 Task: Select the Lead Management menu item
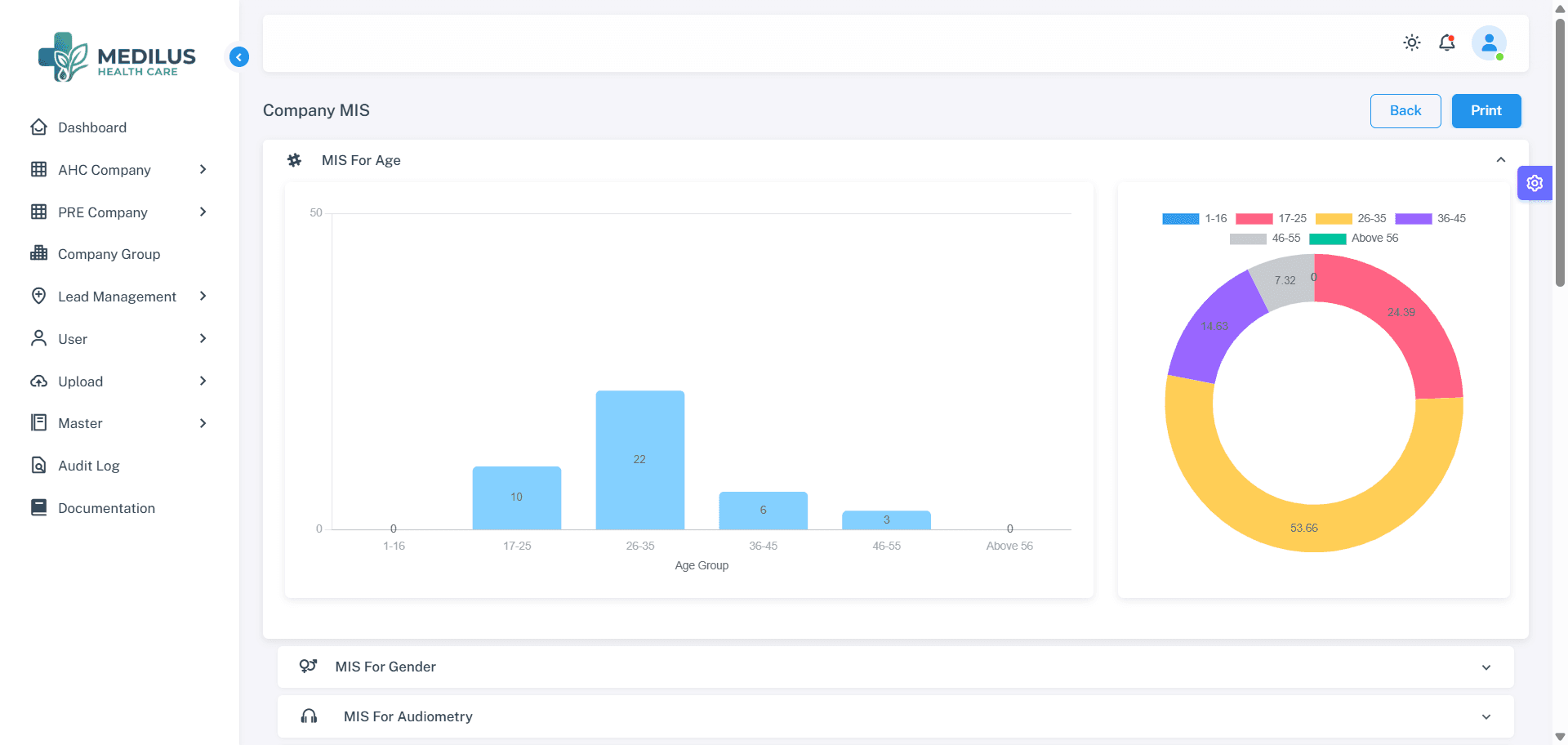pyautogui.click(x=119, y=297)
